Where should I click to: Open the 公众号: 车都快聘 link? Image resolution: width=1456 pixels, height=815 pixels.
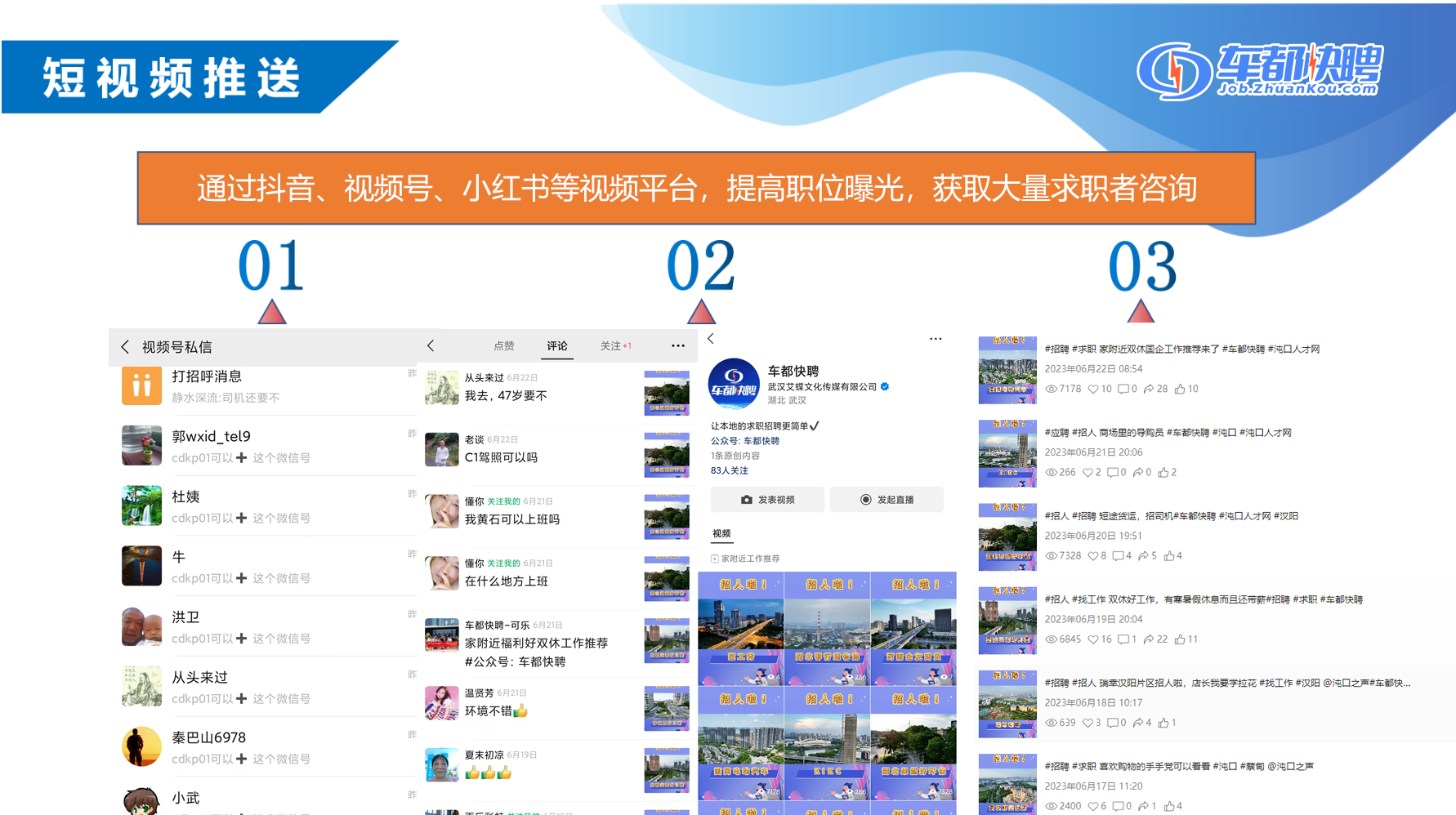pyautogui.click(x=745, y=441)
